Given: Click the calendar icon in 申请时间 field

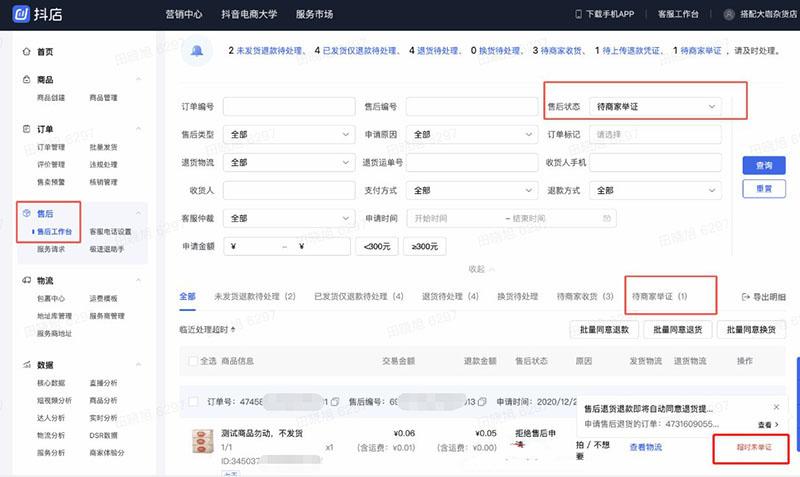Looking at the screenshot, I should pos(608,217).
